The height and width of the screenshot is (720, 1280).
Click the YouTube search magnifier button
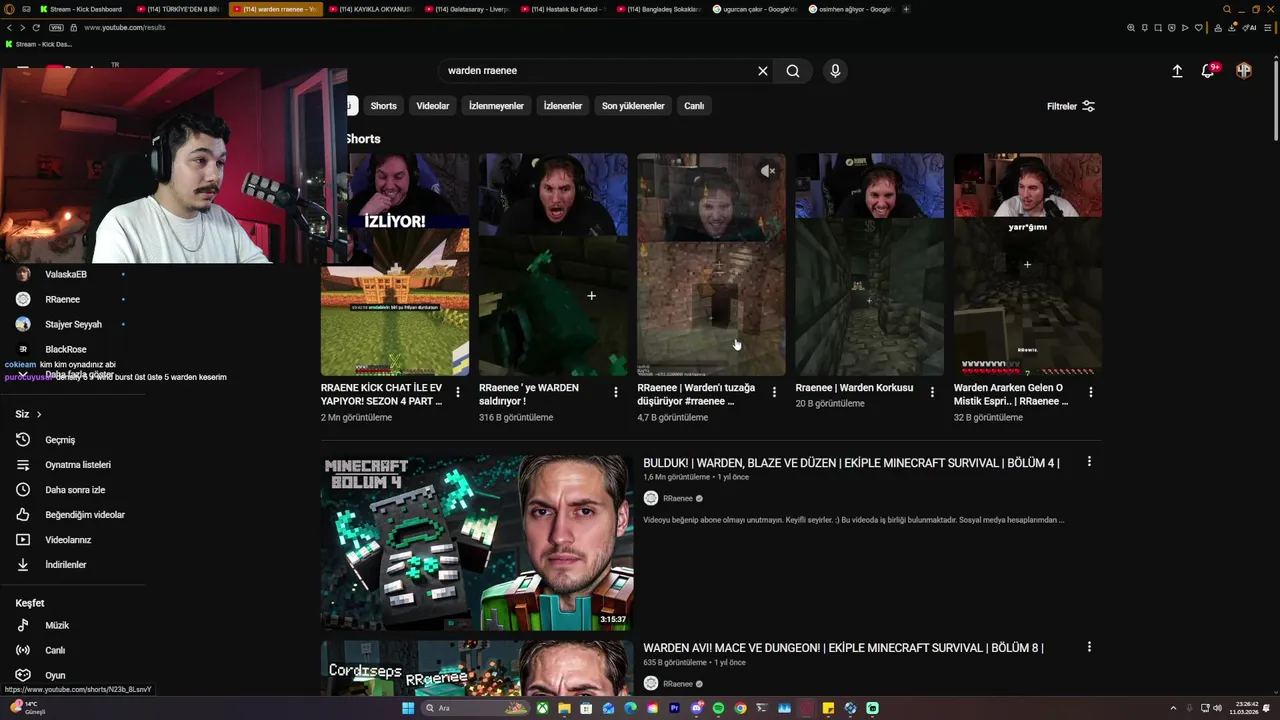[x=793, y=71]
